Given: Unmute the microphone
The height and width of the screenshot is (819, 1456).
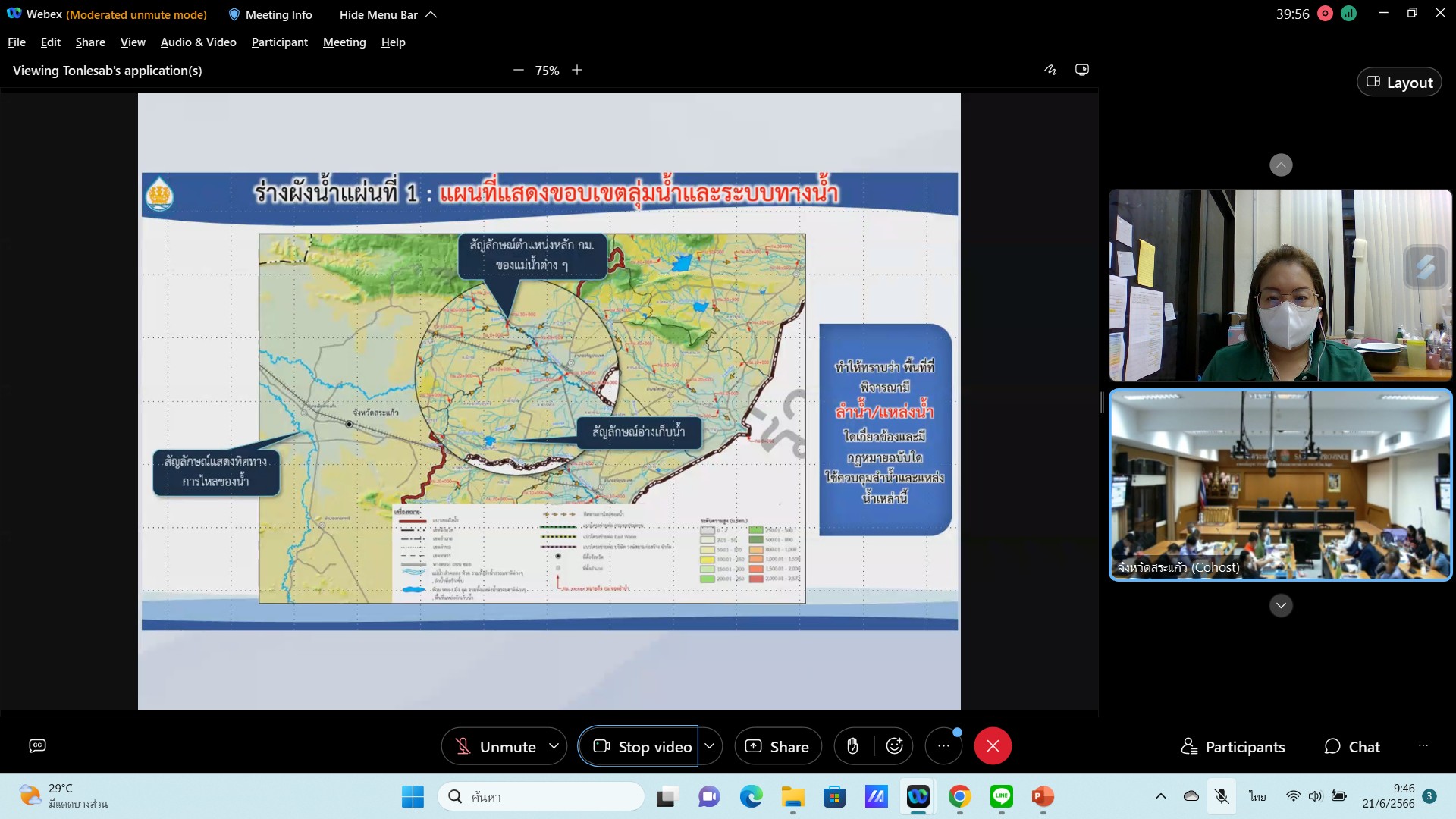Looking at the screenshot, I should click(495, 746).
